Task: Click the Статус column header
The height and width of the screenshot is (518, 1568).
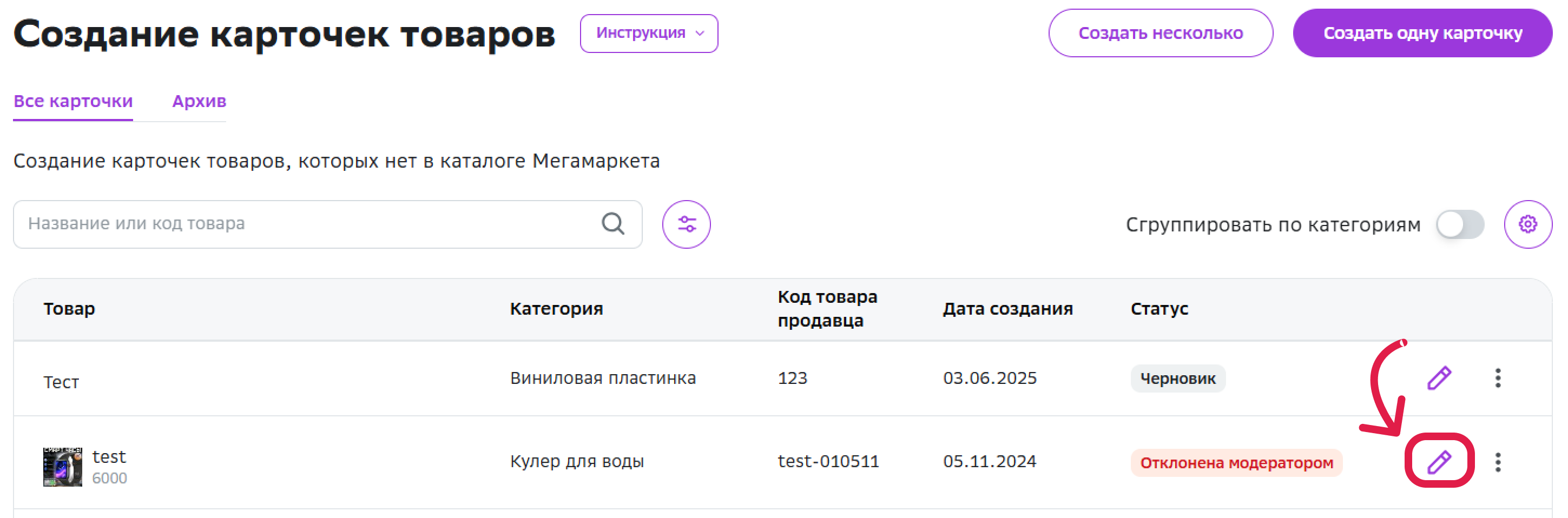Action: pyautogui.click(x=1159, y=309)
